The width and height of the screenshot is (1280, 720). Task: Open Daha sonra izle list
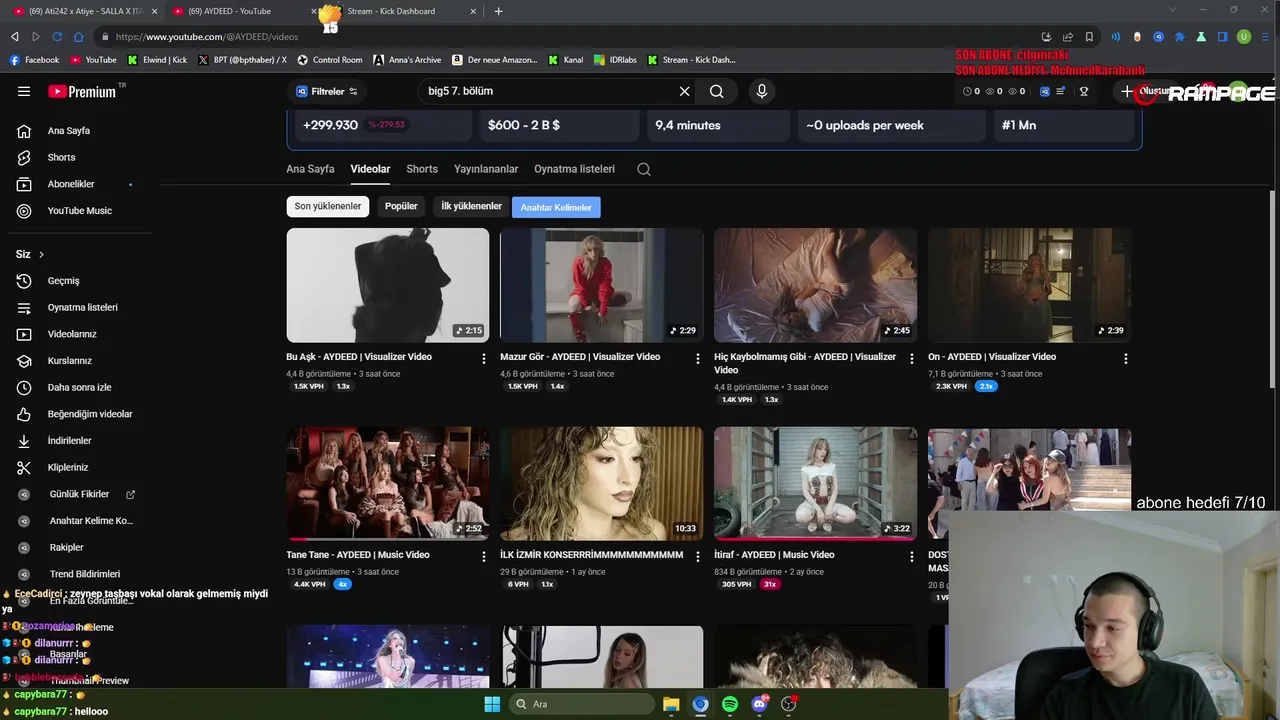pyautogui.click(x=79, y=387)
